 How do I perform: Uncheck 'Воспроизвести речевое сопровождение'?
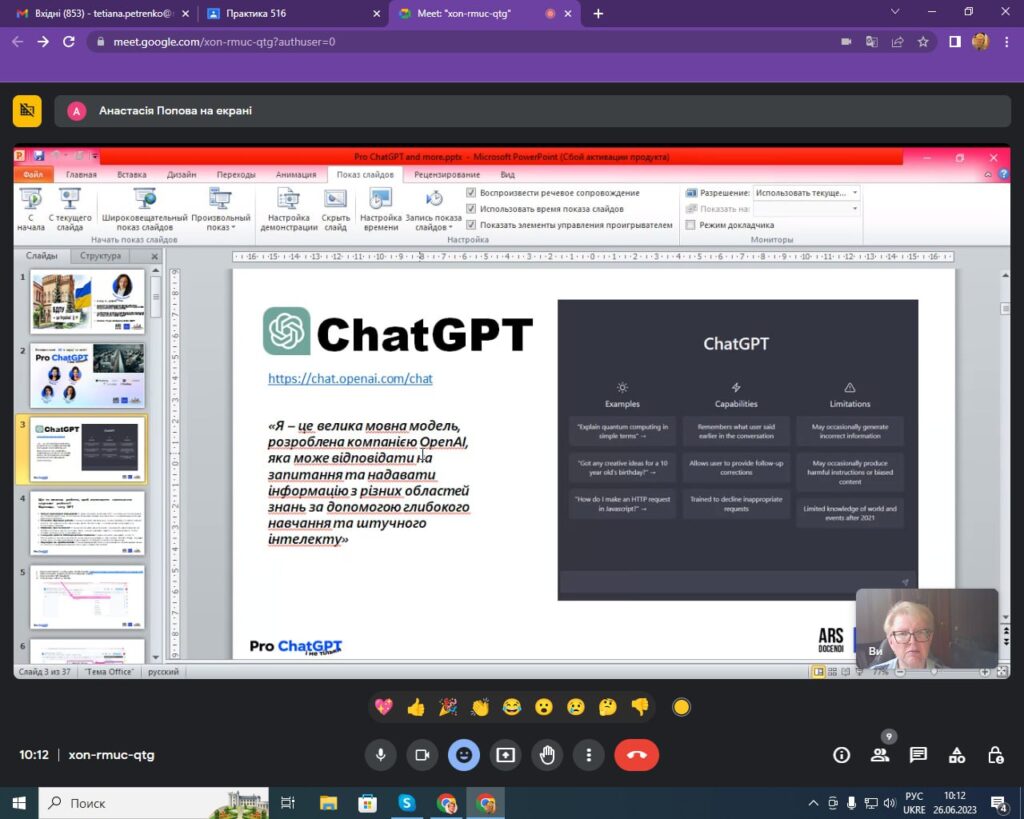(472, 193)
